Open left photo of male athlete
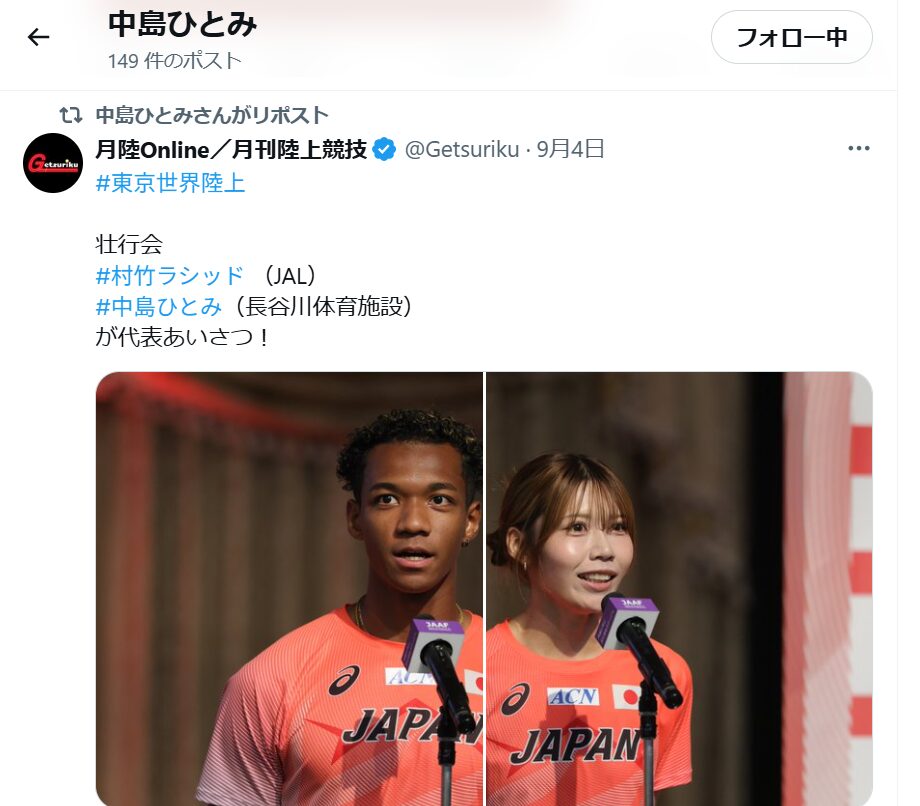 point(289,588)
